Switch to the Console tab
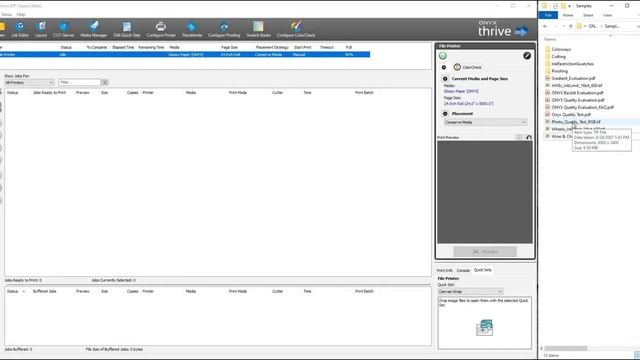Screen dimensions: 640x360 point(463,270)
